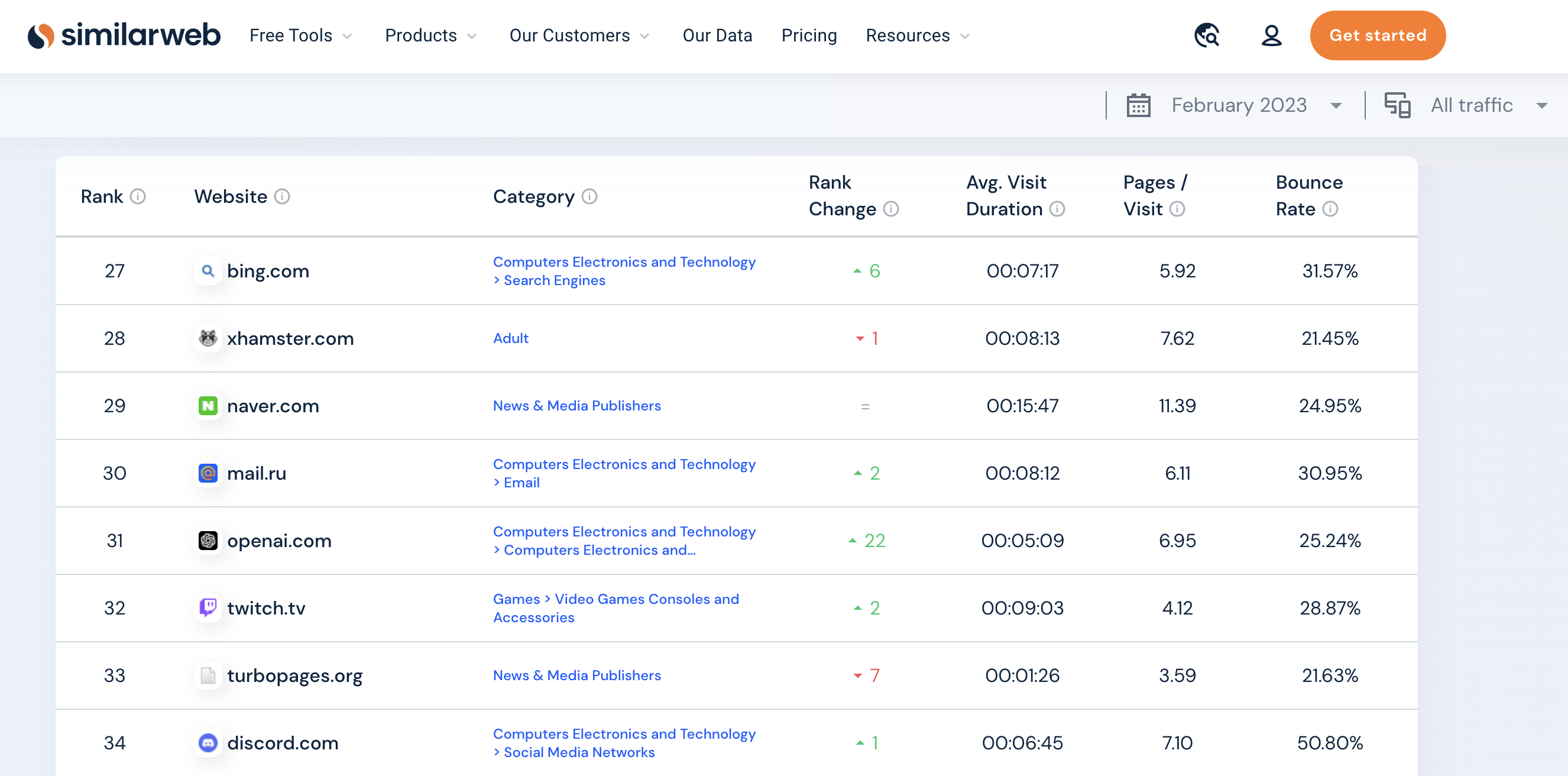Click bounce rate 31.57%
Viewport: 1568px width, 776px height.
tap(1330, 270)
